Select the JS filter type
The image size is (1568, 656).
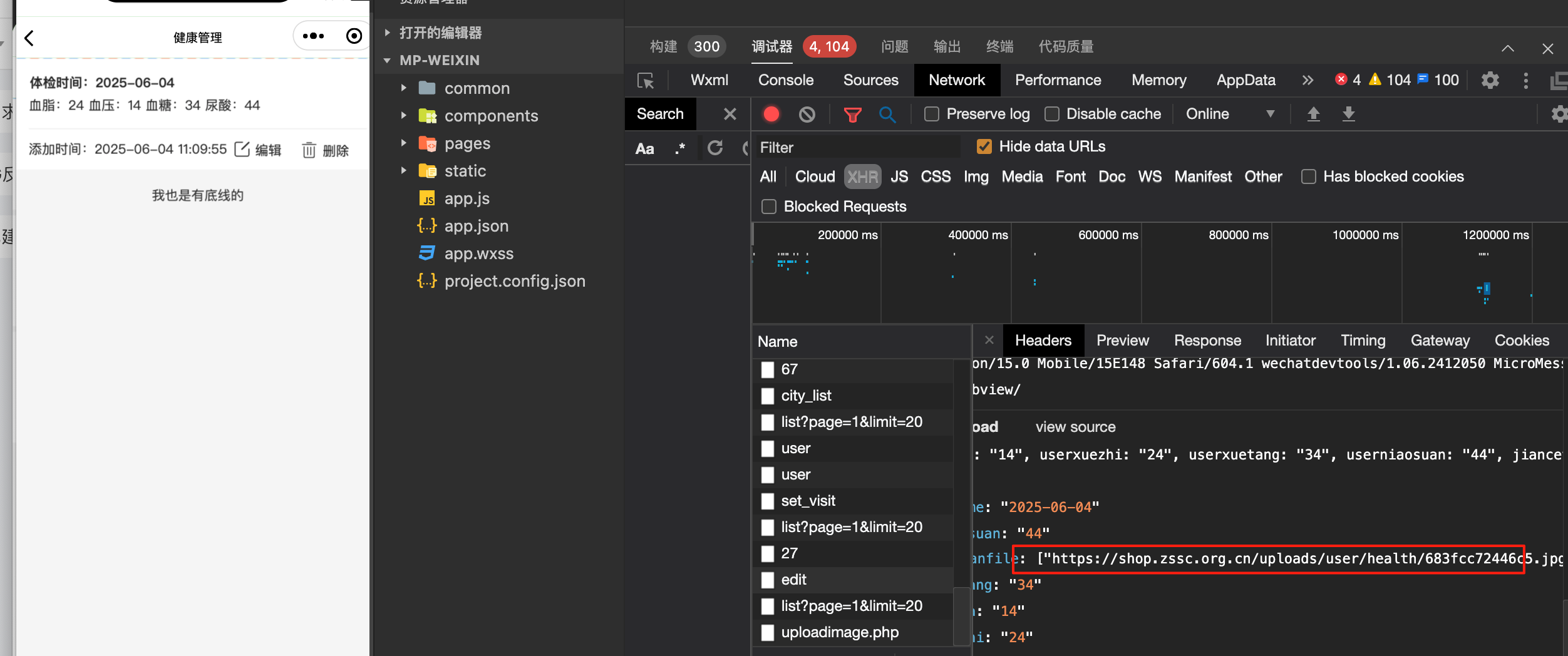(x=899, y=177)
